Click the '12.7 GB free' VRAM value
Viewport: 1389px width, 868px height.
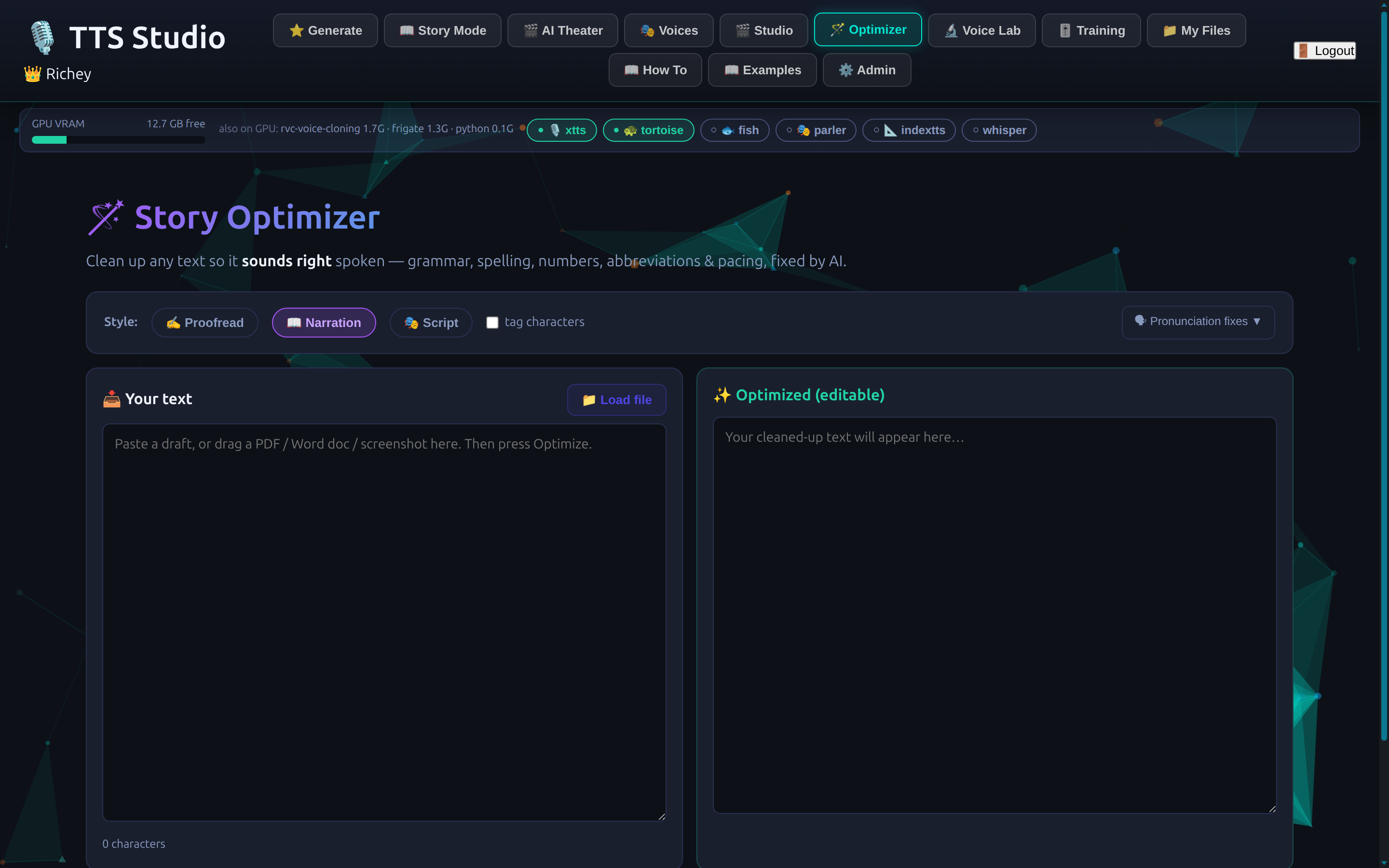(x=176, y=123)
